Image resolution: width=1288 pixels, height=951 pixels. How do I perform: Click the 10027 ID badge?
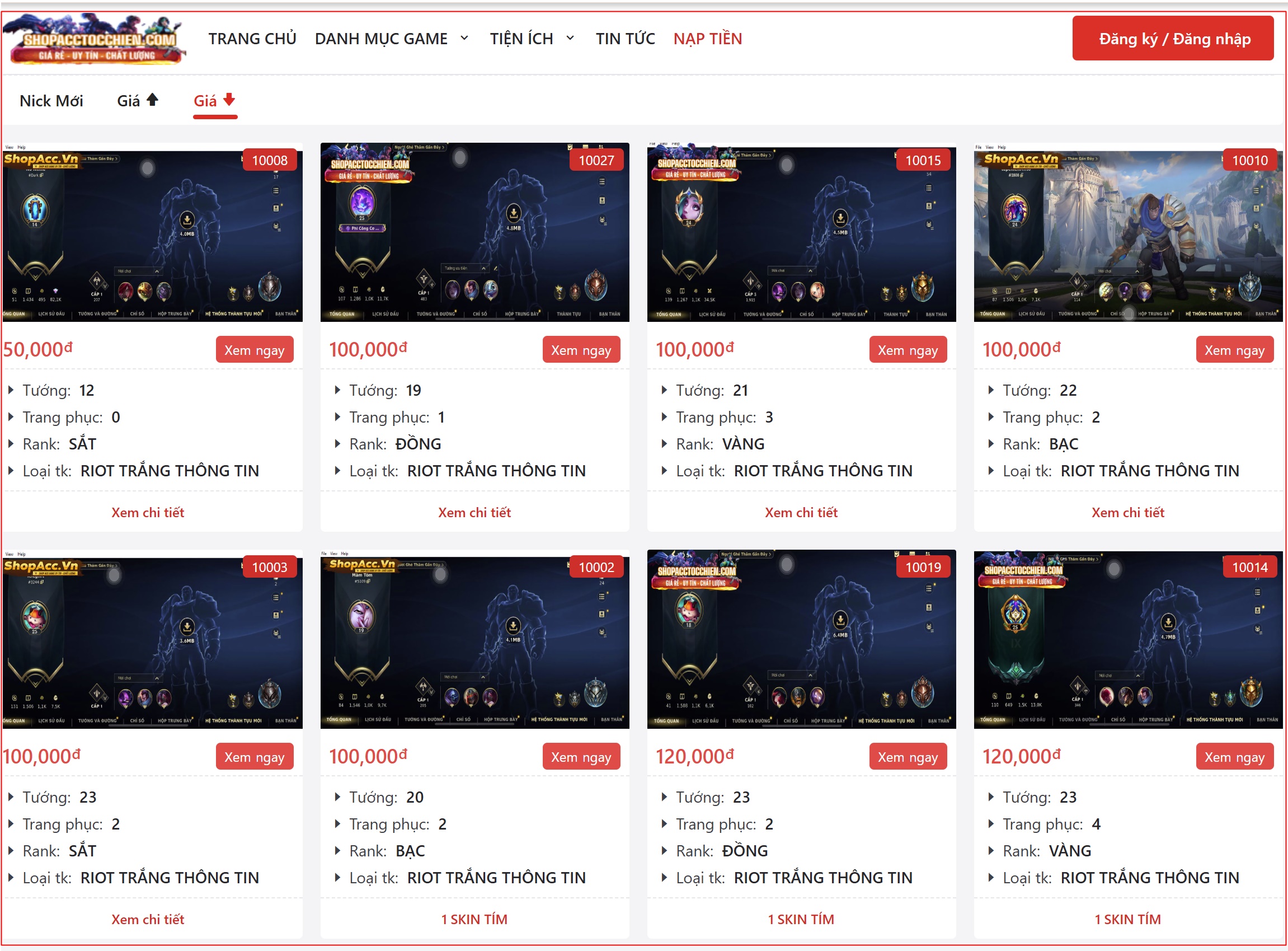tap(597, 160)
